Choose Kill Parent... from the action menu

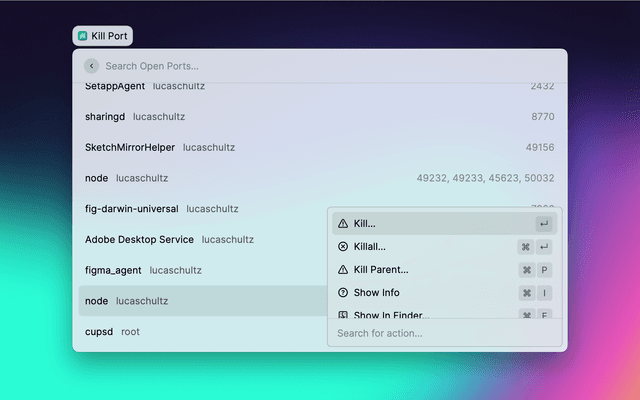click(381, 270)
